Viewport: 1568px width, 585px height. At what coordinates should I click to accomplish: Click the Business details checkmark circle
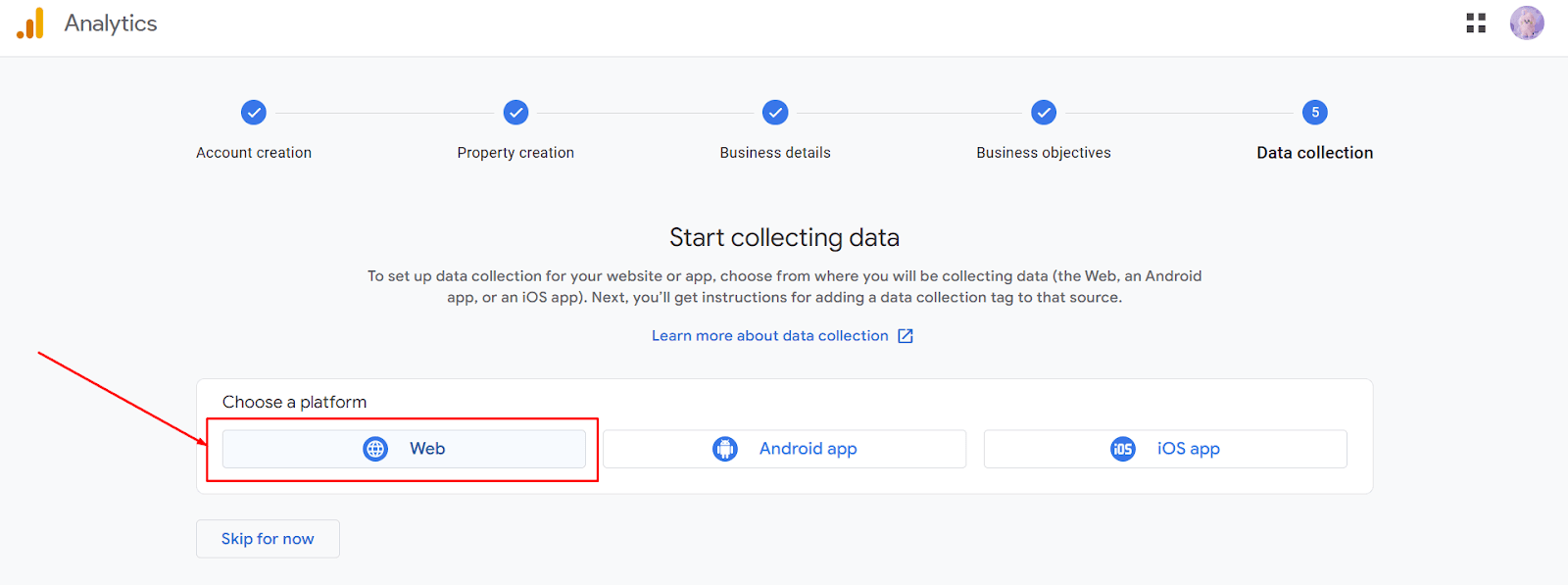click(774, 112)
